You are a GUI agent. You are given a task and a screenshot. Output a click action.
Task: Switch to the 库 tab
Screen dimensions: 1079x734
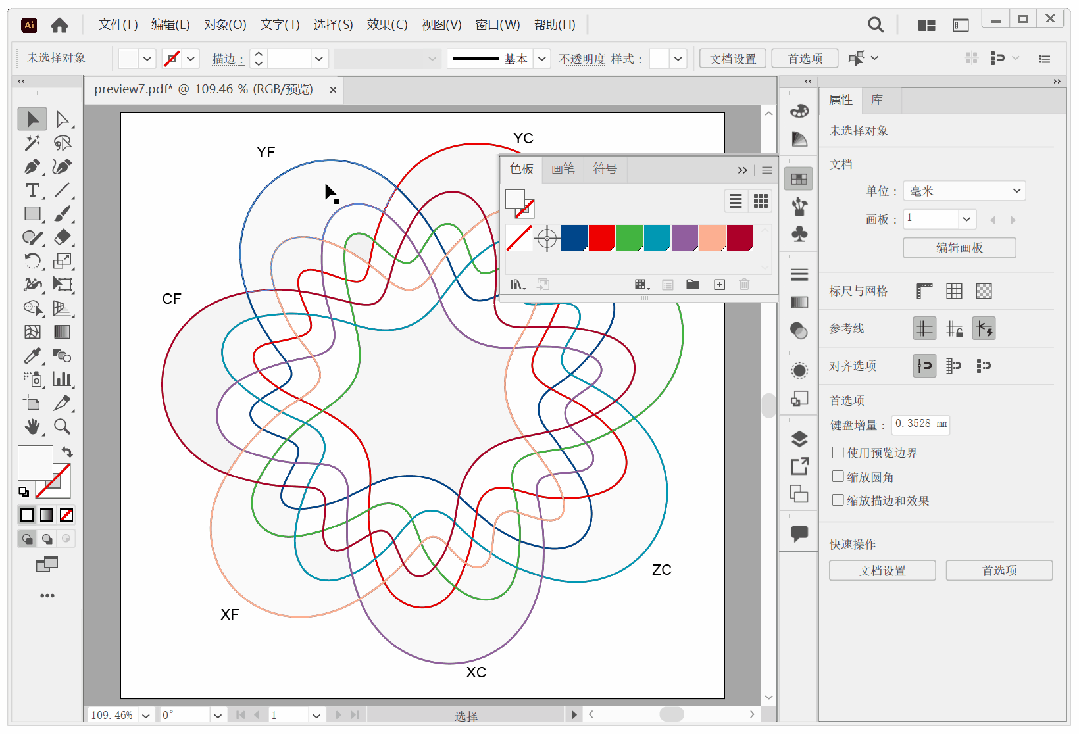(877, 100)
